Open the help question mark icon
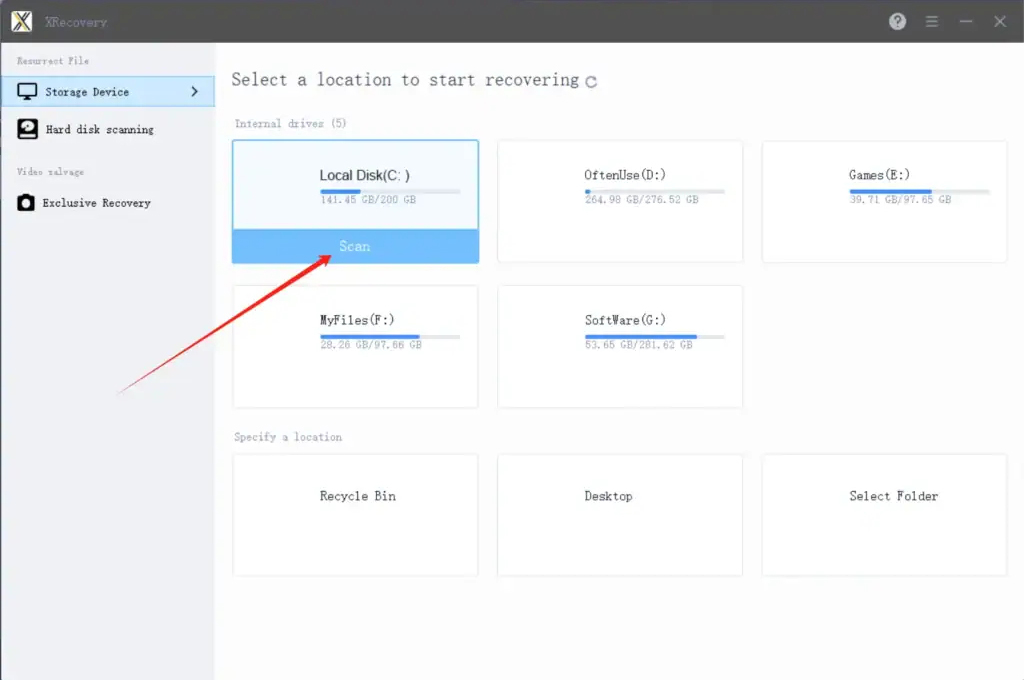Image resolution: width=1024 pixels, height=680 pixels. [x=897, y=21]
